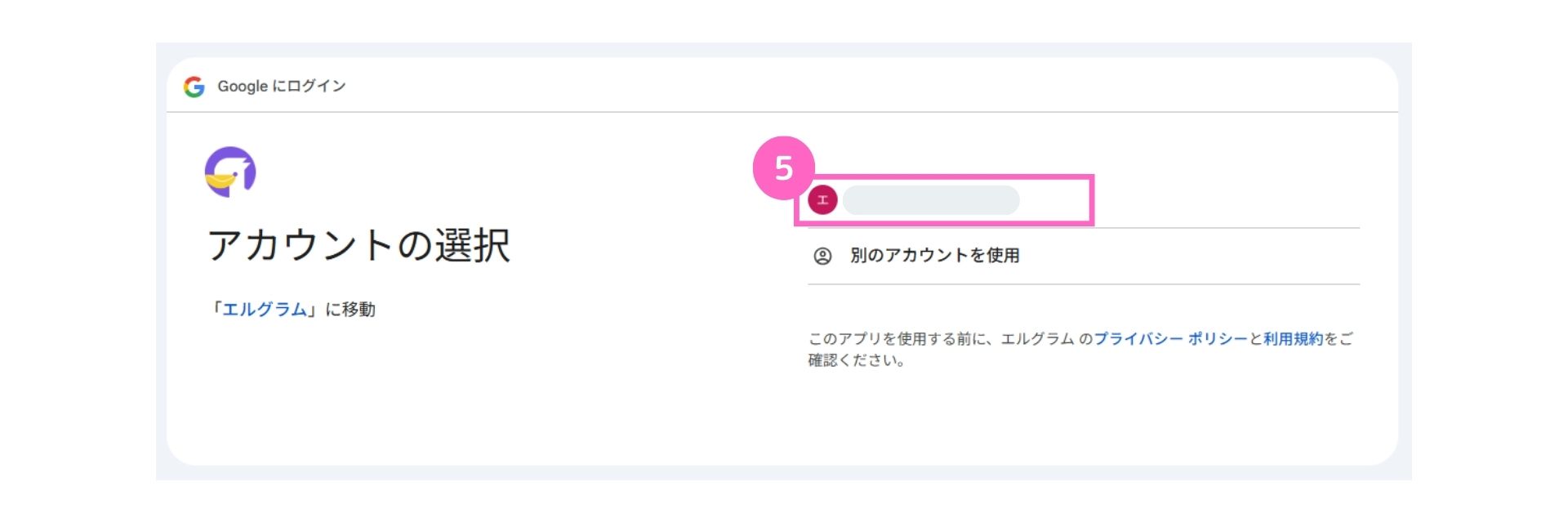Viewport: 1568px width, 523px height.
Task: Click the plain エルグラム word in the notice
Action: [x=1037, y=338]
